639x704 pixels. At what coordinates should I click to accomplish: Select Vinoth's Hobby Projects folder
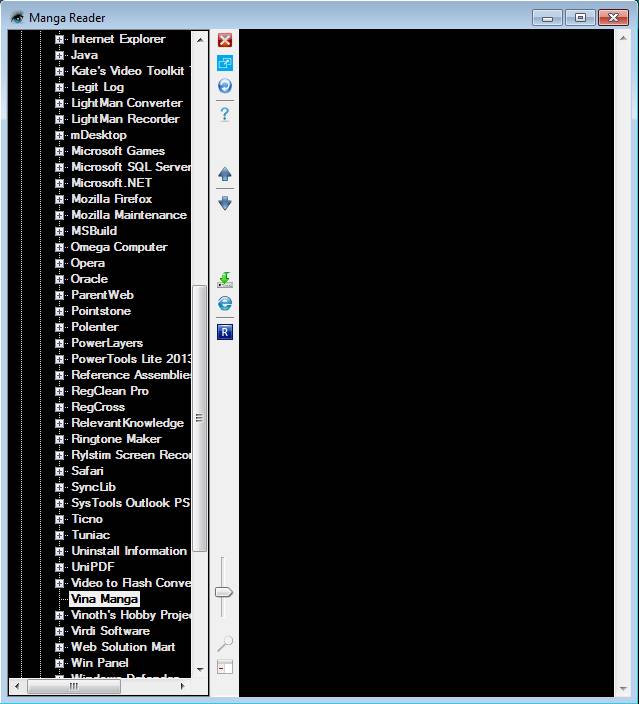pyautogui.click(x=130, y=615)
